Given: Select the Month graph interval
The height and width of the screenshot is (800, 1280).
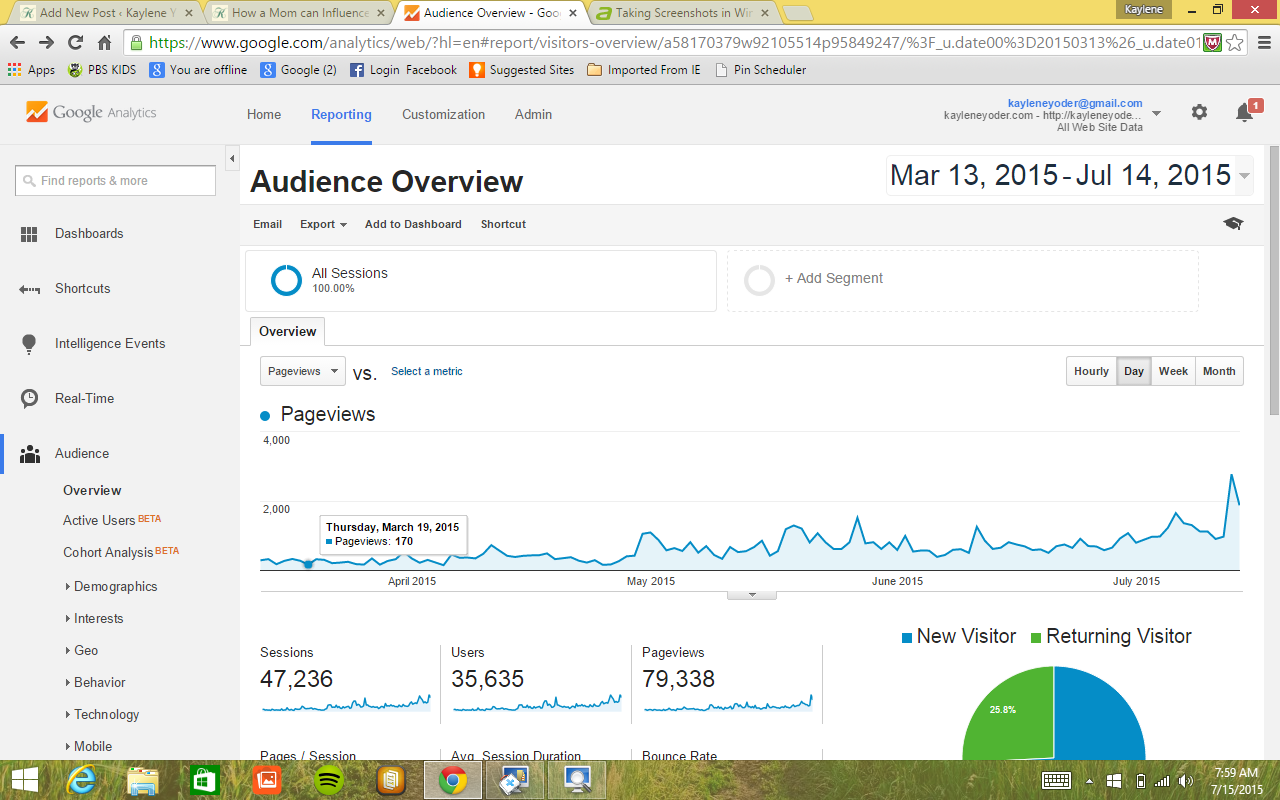Looking at the screenshot, I should [1219, 371].
